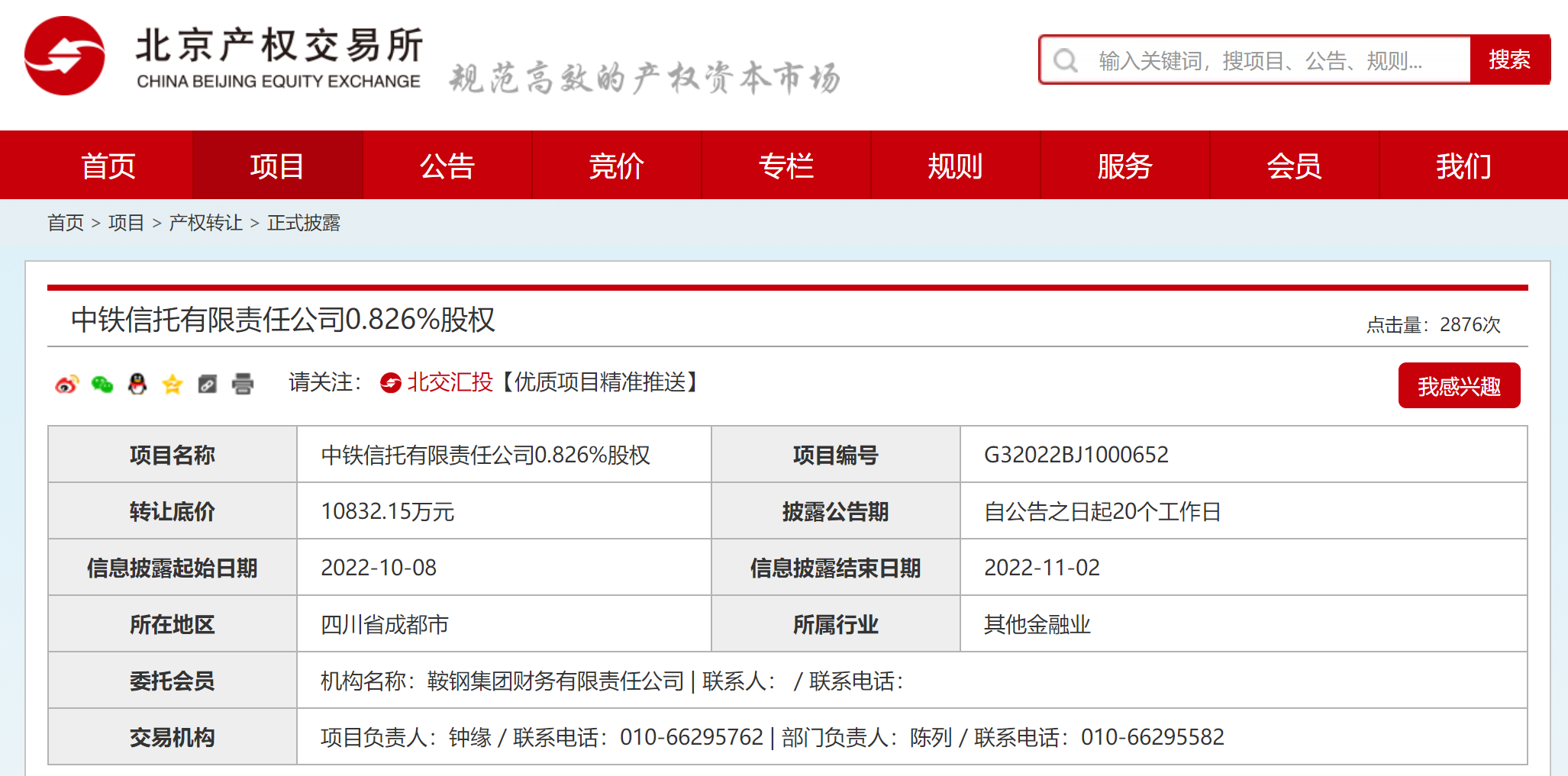Click the 所在地区 header cell
The image size is (1568, 776).
coord(173,624)
